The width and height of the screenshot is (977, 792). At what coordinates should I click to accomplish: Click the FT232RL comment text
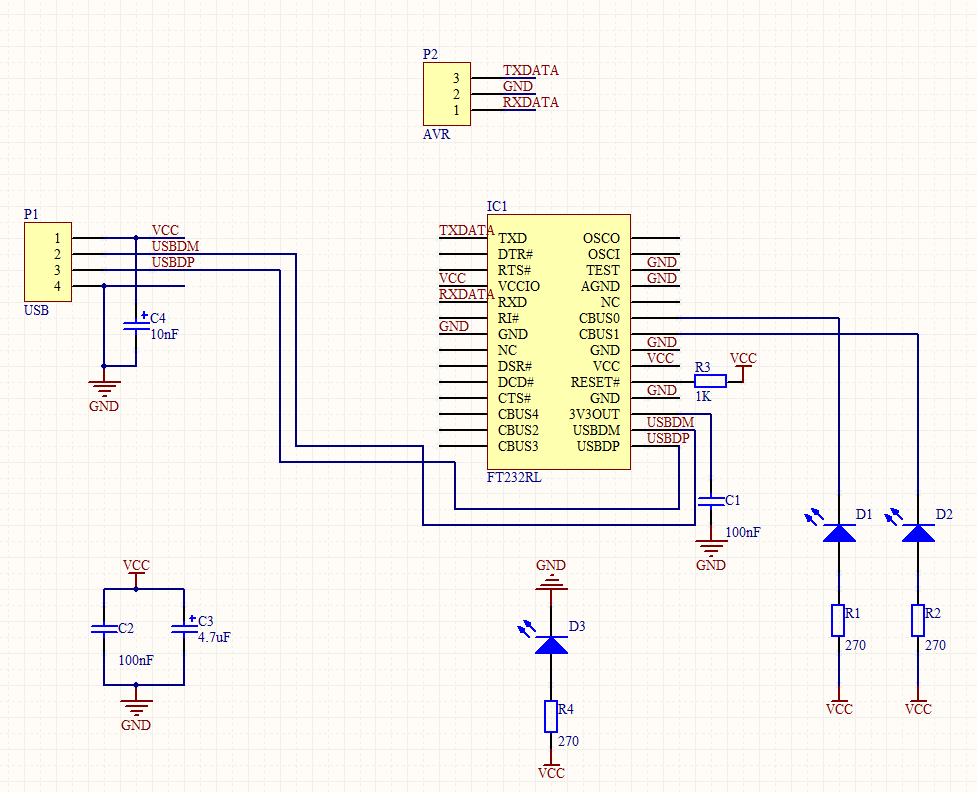[514, 477]
